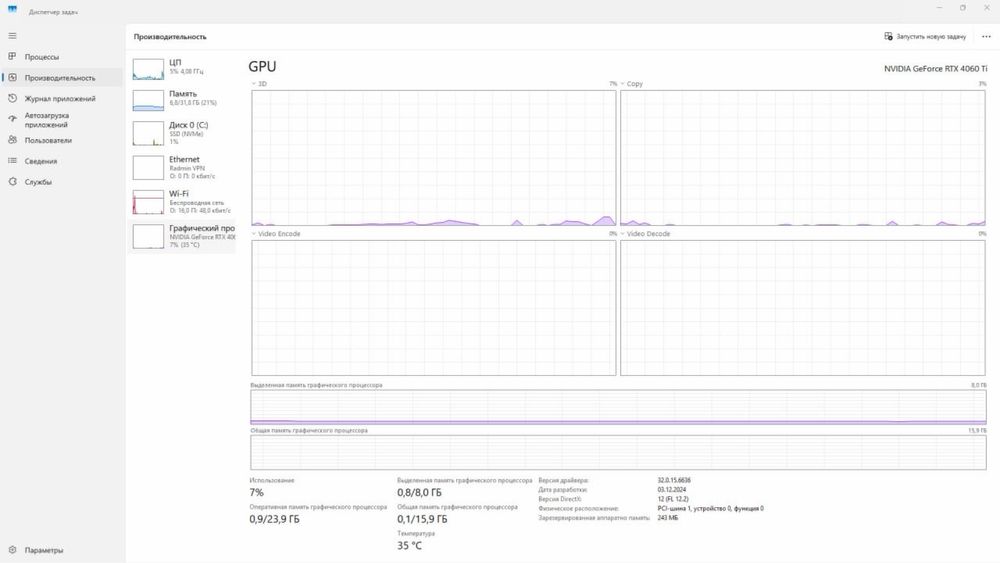The width and height of the screenshot is (1000, 563).
Task: Open the Автозагрузка приложений page
Action: point(61,119)
